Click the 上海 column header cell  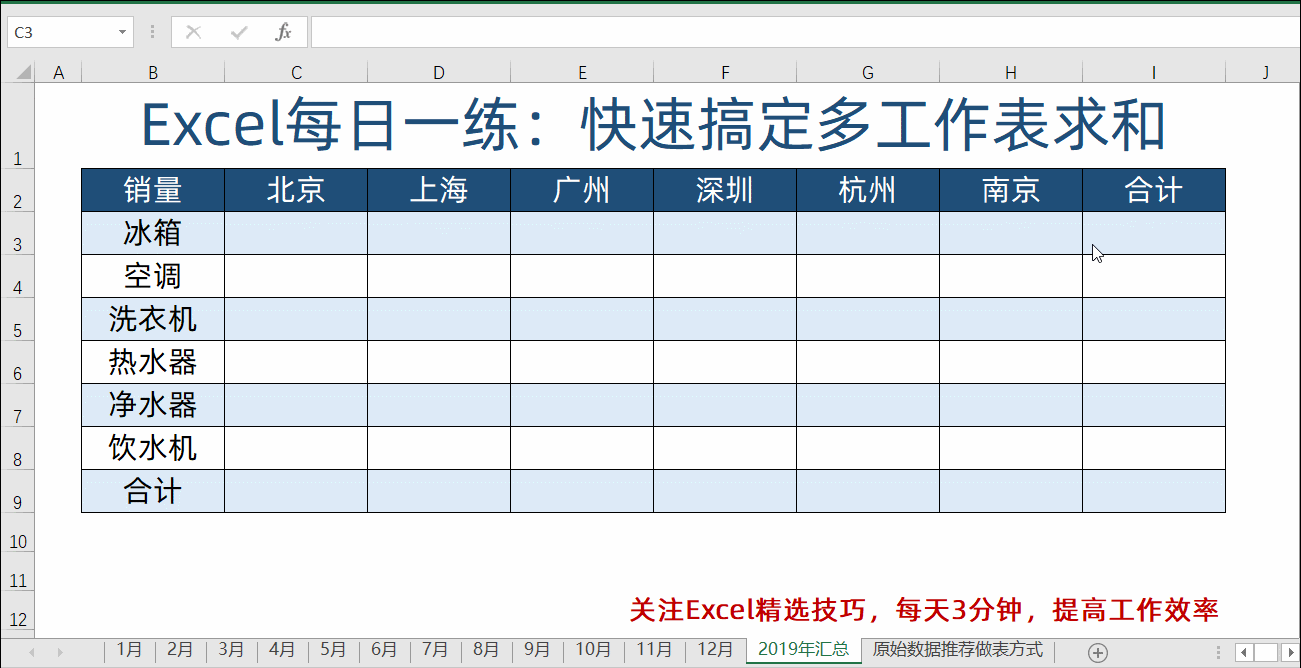(x=439, y=190)
